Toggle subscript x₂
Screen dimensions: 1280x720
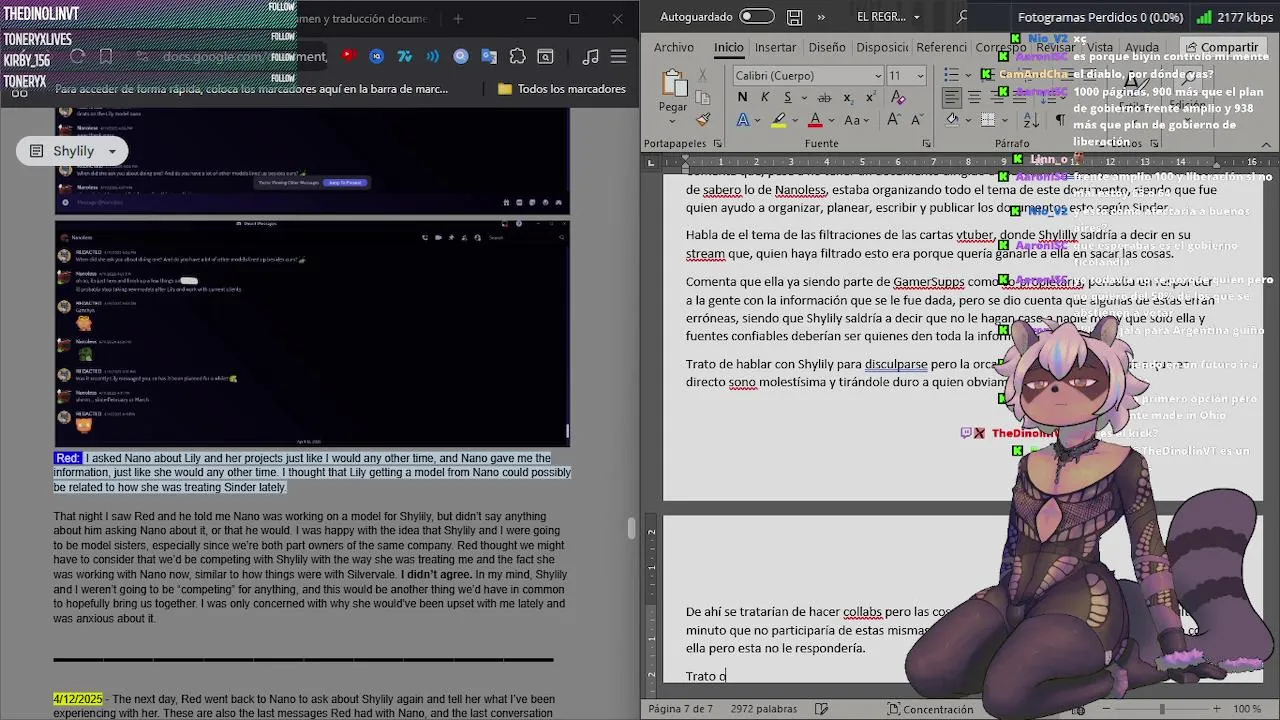pos(848,97)
